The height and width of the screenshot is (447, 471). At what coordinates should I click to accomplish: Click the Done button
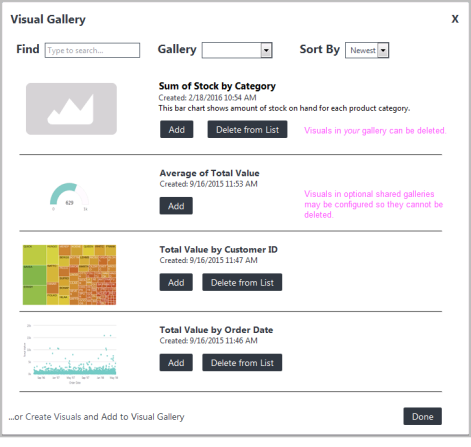point(422,416)
